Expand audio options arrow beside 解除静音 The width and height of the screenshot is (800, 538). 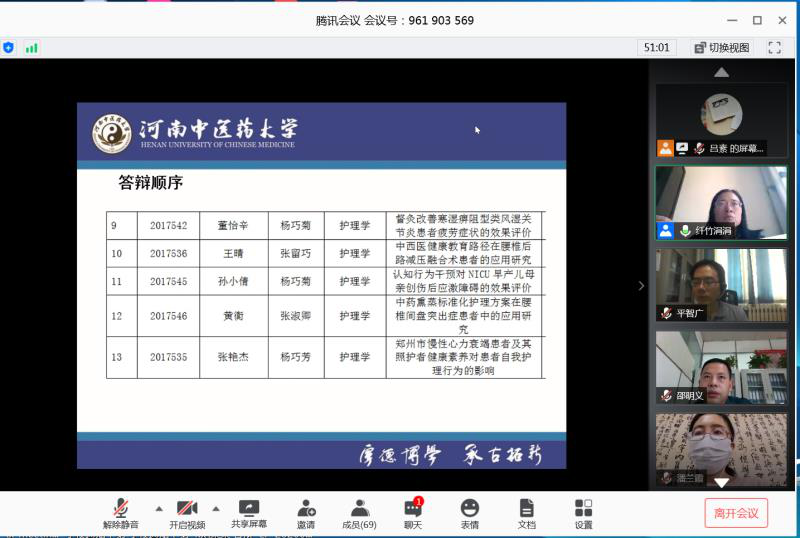tap(158, 508)
